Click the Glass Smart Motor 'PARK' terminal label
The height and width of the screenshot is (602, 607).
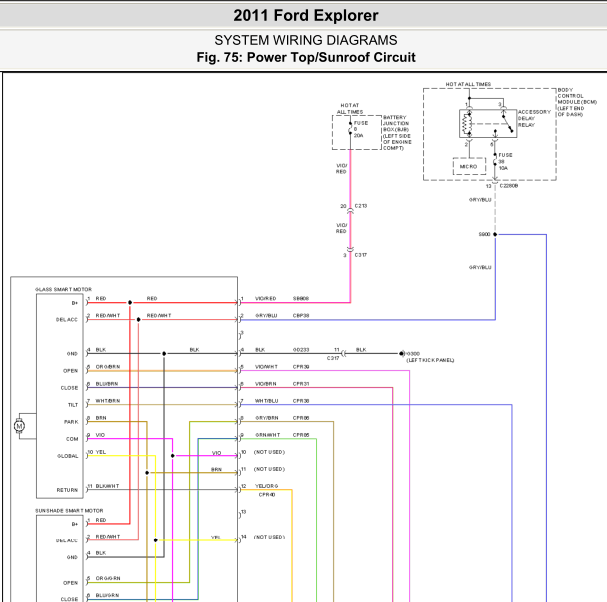pyautogui.click(x=71, y=422)
